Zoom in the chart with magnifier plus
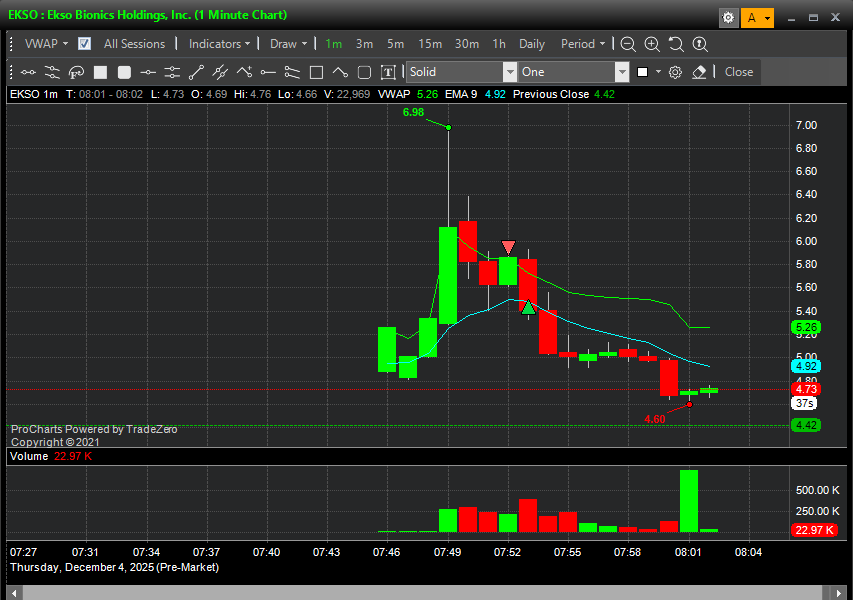 tap(652, 44)
